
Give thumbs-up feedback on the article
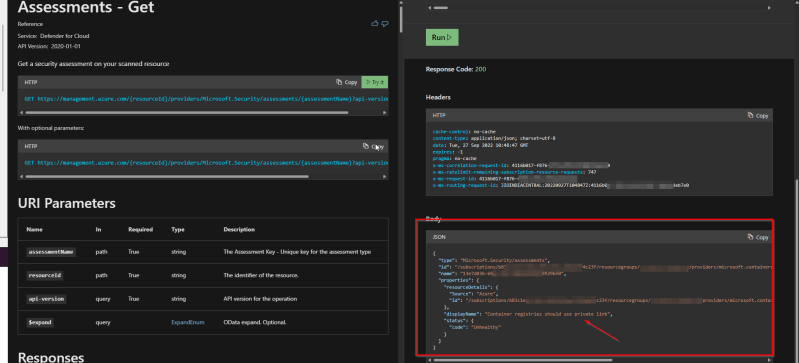point(375,23)
